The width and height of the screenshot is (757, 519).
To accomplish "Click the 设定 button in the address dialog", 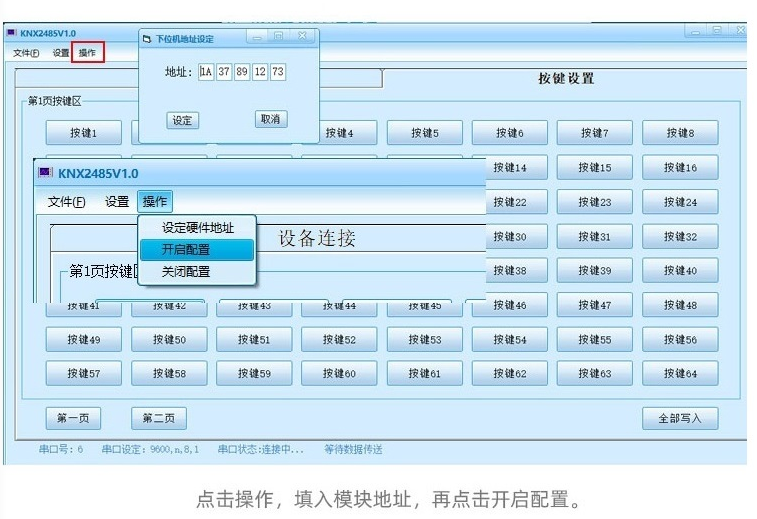I will [182, 120].
